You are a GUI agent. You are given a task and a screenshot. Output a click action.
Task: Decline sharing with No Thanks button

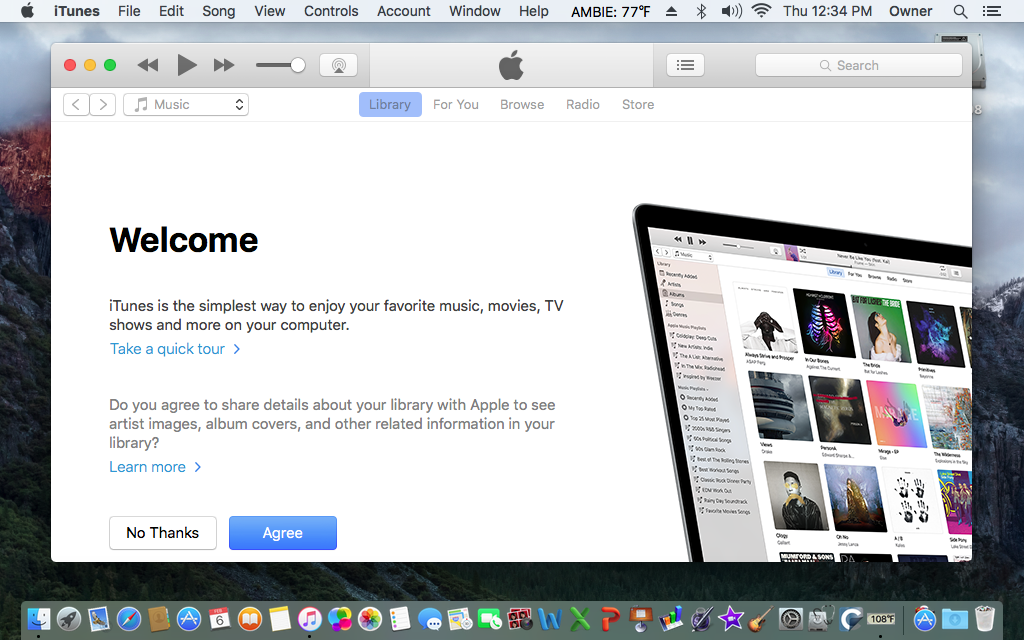163,533
